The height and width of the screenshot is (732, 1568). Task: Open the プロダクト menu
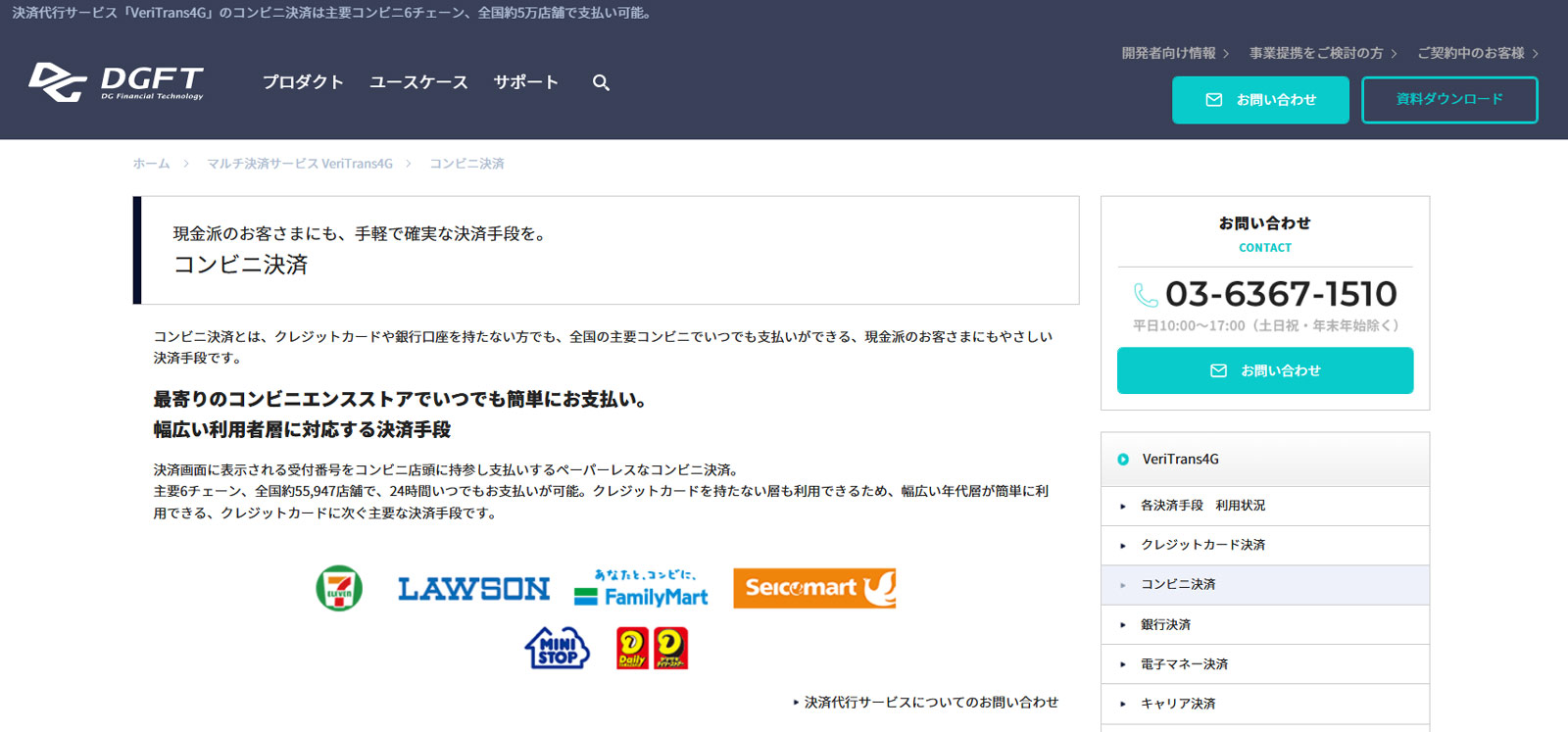tap(303, 82)
